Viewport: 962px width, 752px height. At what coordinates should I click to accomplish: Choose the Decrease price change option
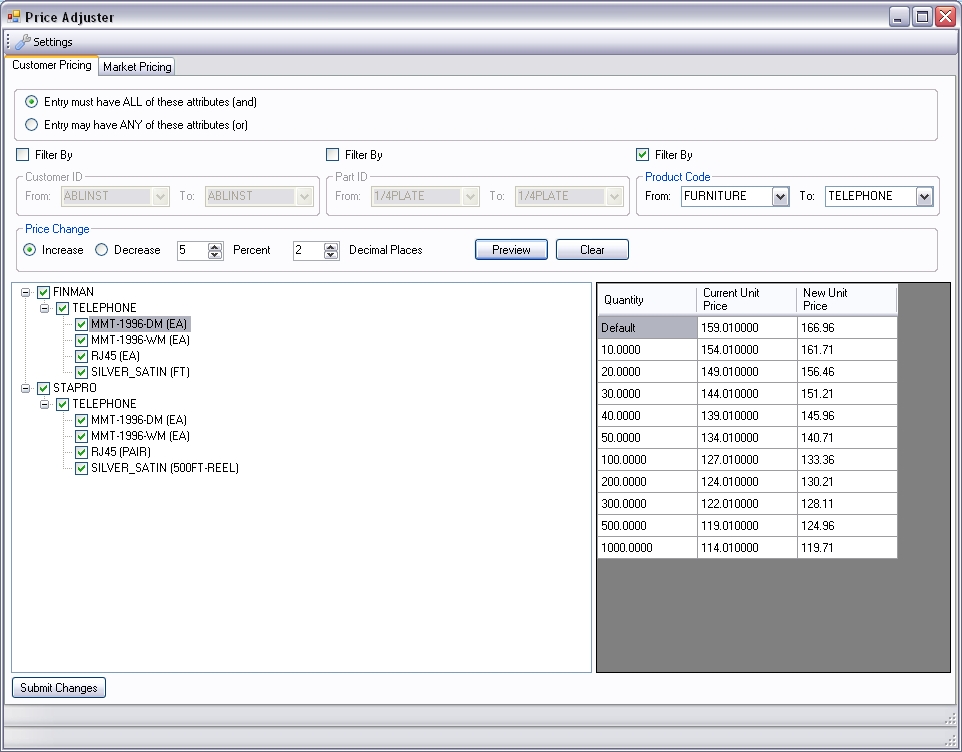tap(102, 250)
